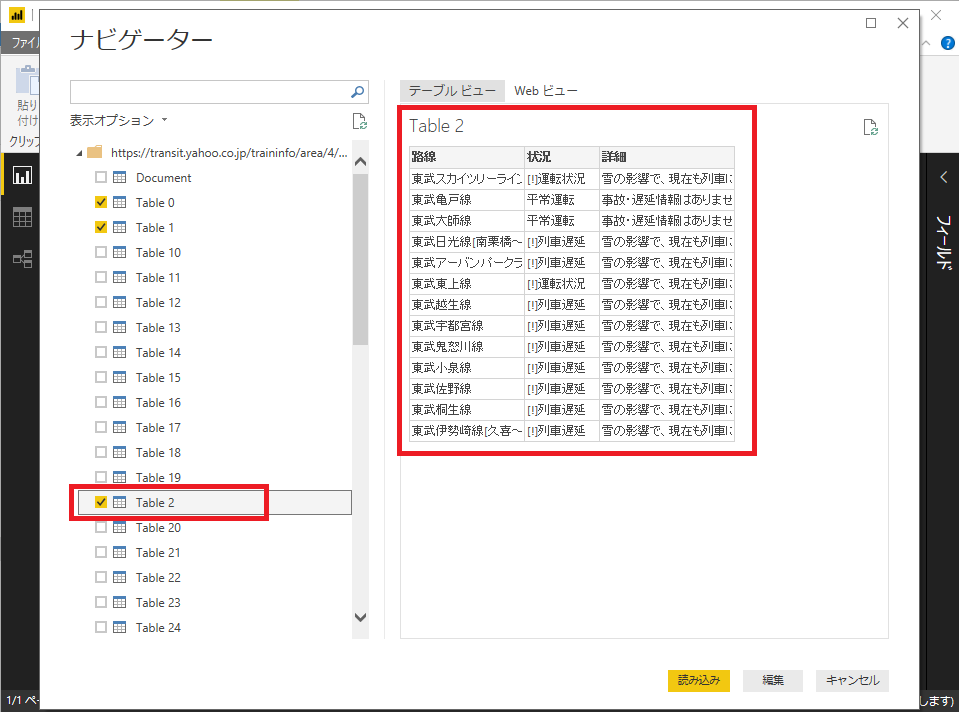Click the 東武大師線 cell
The height and width of the screenshot is (712, 959).
[x=467, y=220]
